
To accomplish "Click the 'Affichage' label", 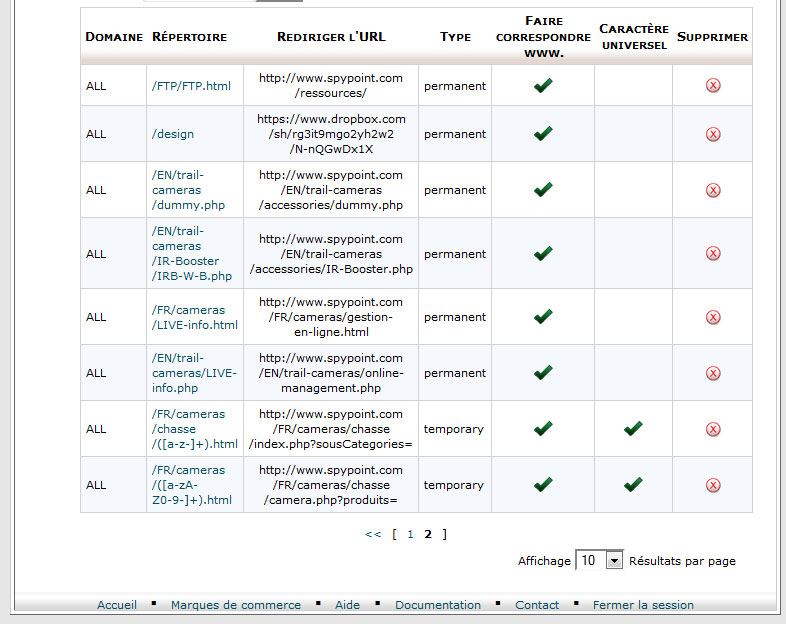I will pyautogui.click(x=544, y=561).
